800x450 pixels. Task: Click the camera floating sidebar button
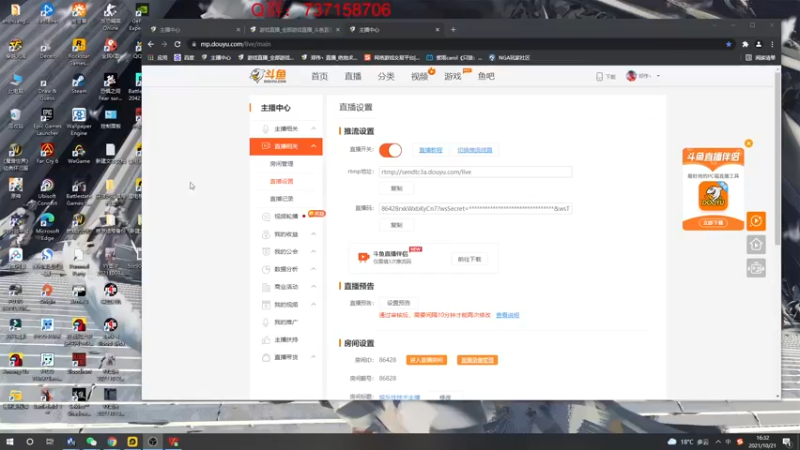[x=756, y=268]
